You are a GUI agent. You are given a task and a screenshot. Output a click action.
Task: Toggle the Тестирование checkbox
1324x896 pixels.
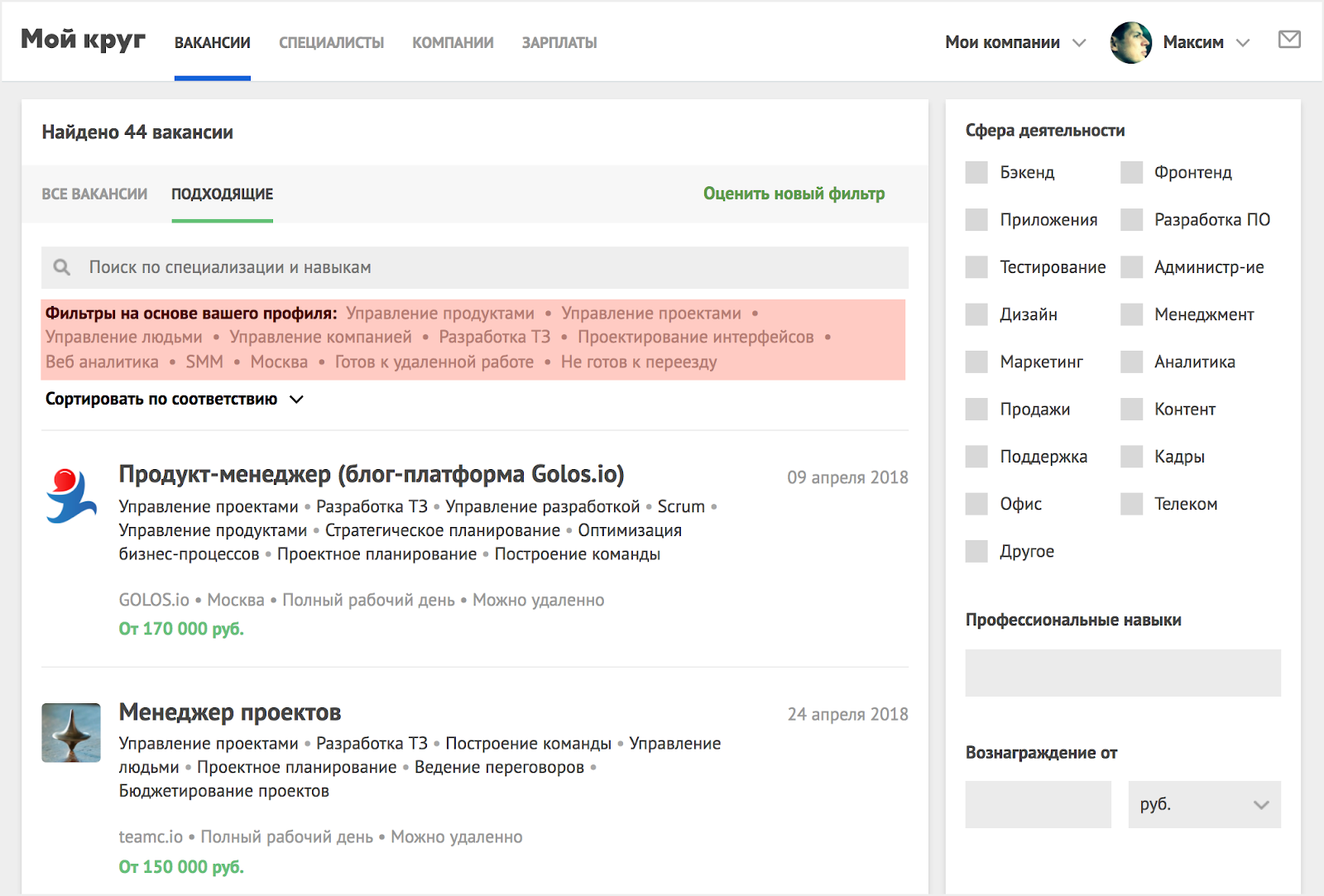click(976, 267)
